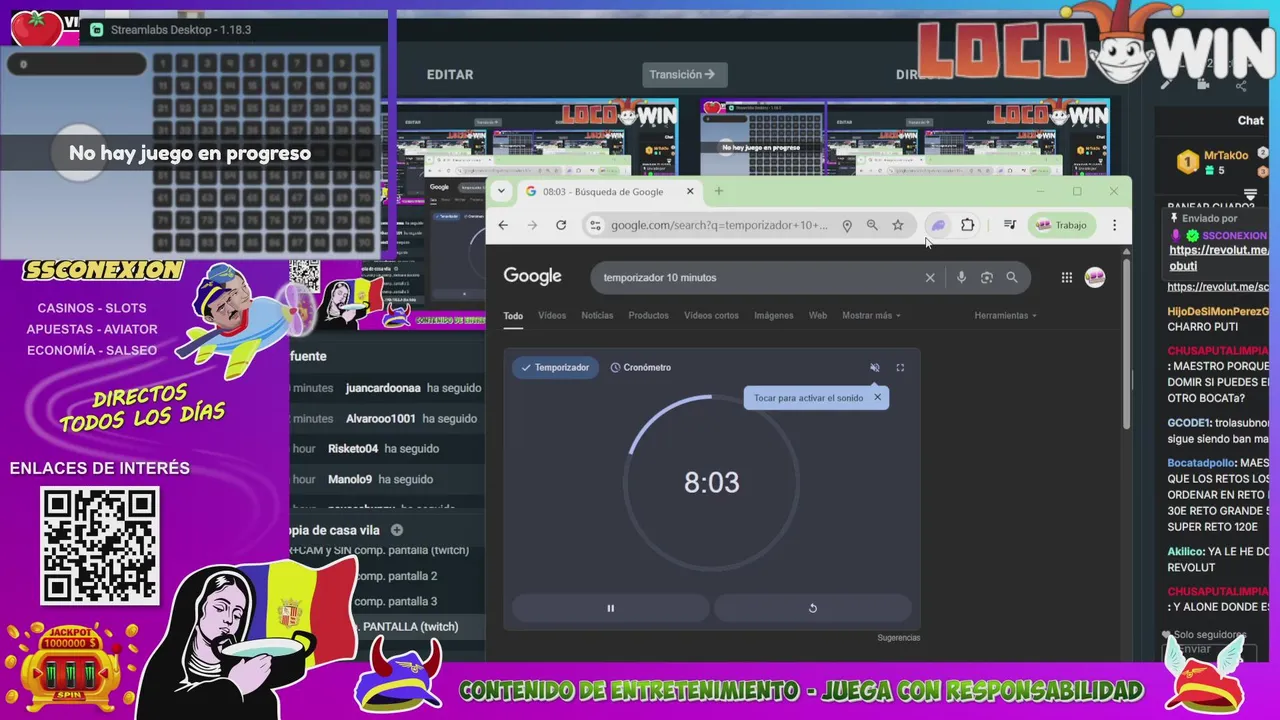Open site information icon in address bar

tap(595, 225)
